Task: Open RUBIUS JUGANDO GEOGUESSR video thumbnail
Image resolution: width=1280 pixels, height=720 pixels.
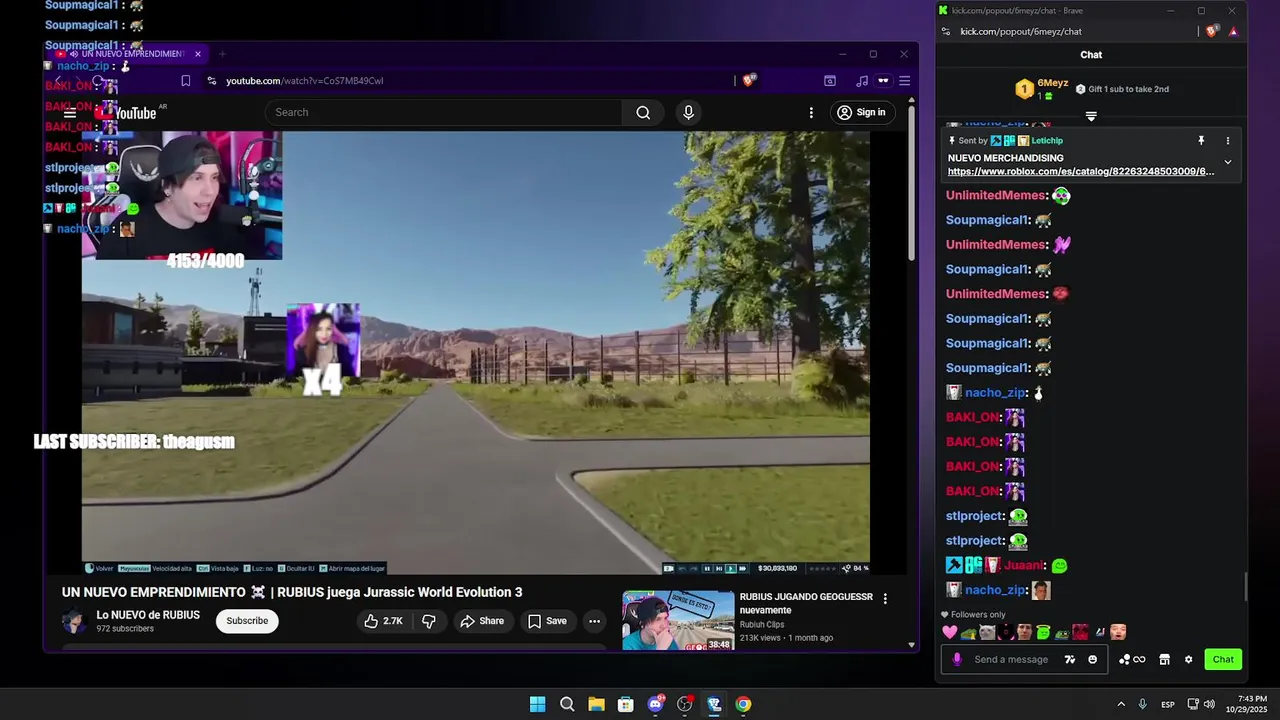Action: [678, 620]
